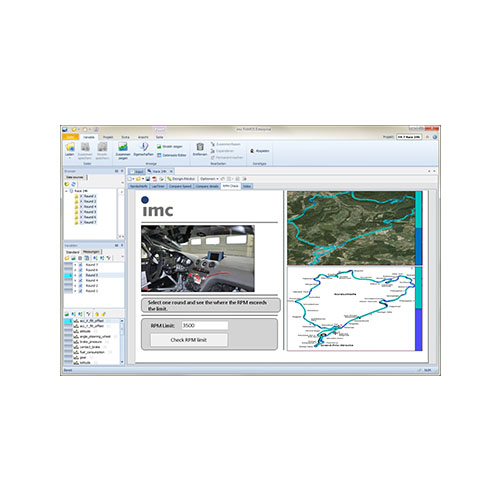The image size is (500, 500).
Task: Select the Messungen tab in Variables panel
Action: tap(91, 252)
